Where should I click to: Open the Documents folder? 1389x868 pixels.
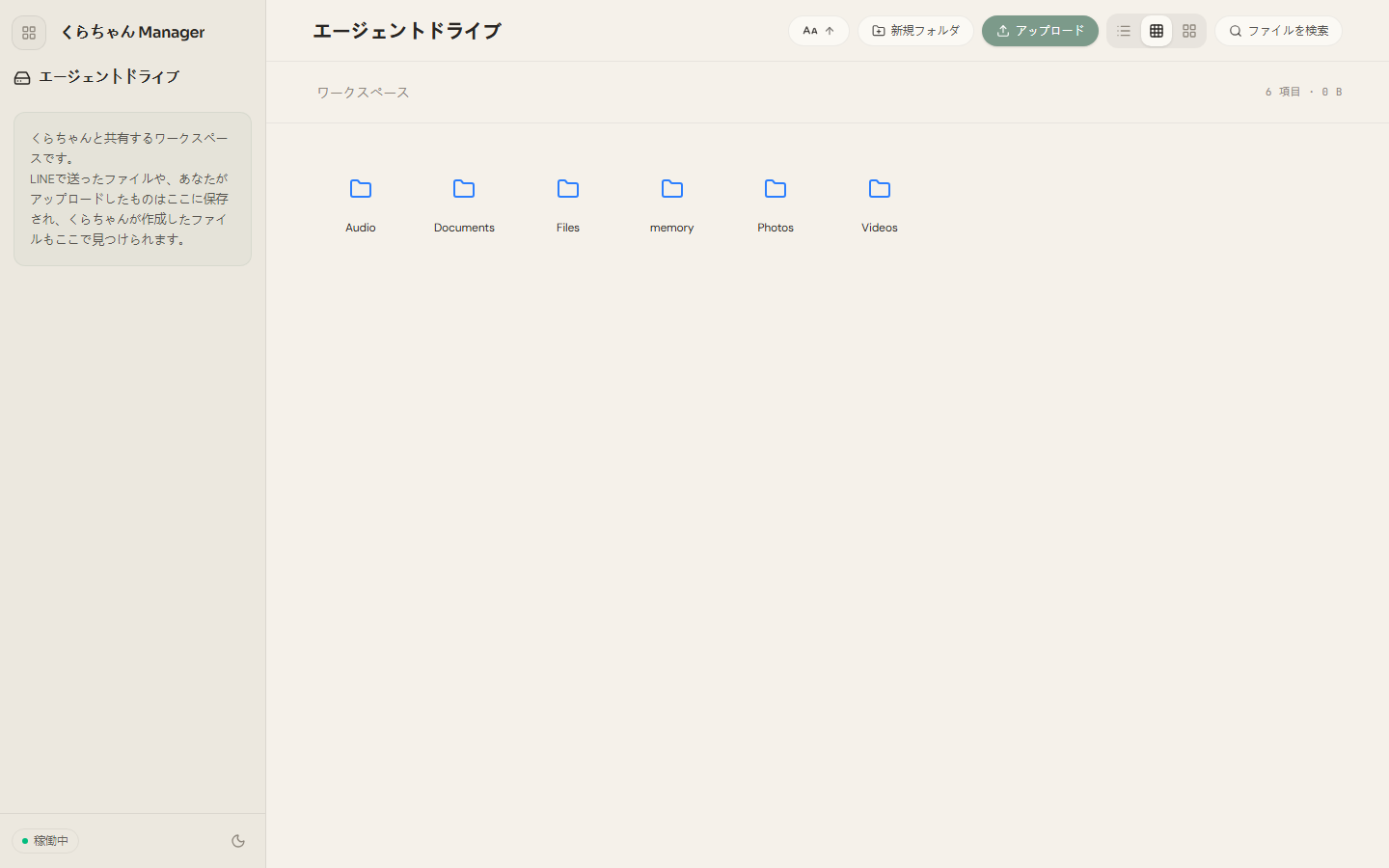point(464,204)
